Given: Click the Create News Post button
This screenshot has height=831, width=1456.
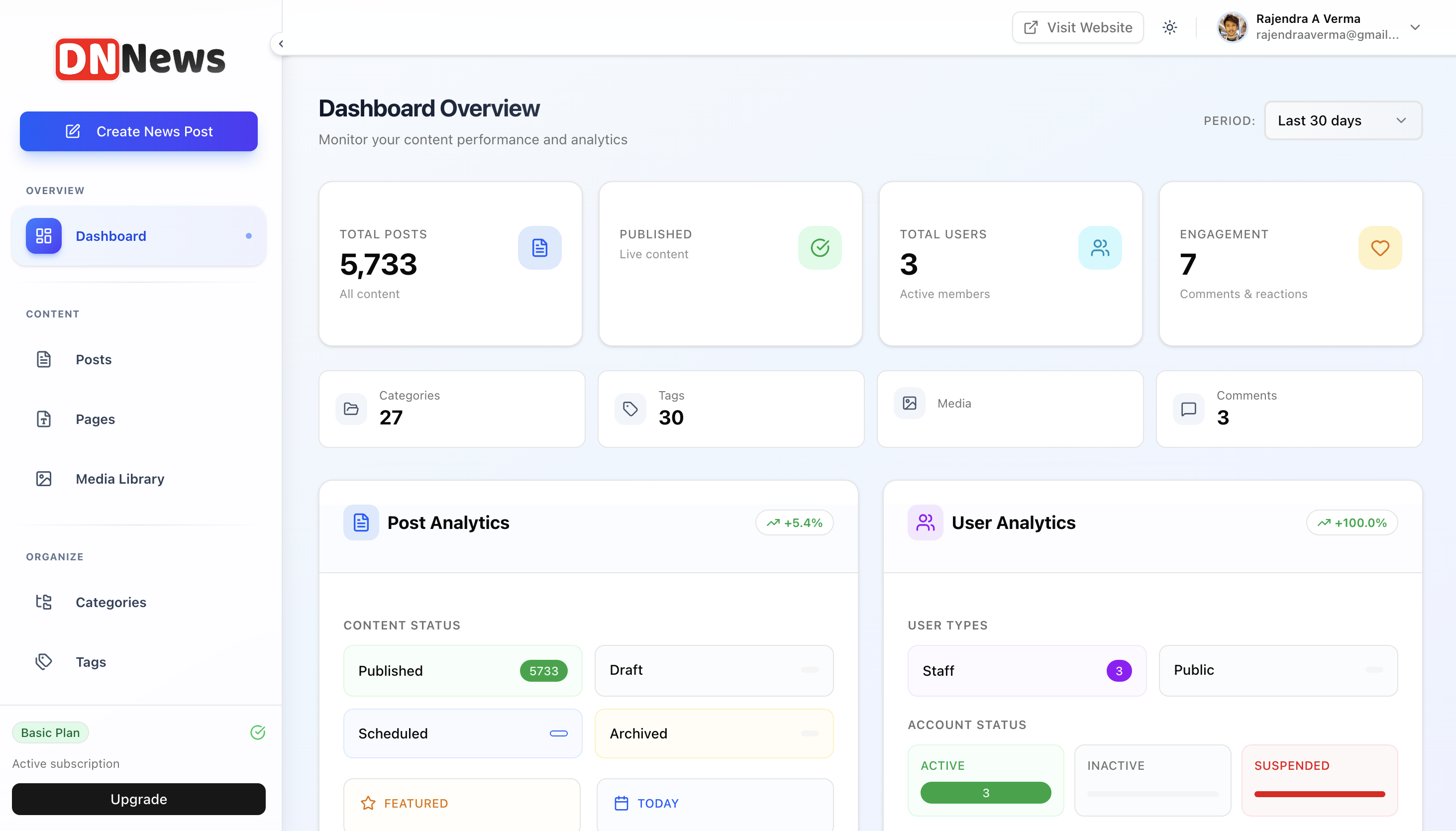Looking at the screenshot, I should tap(138, 131).
